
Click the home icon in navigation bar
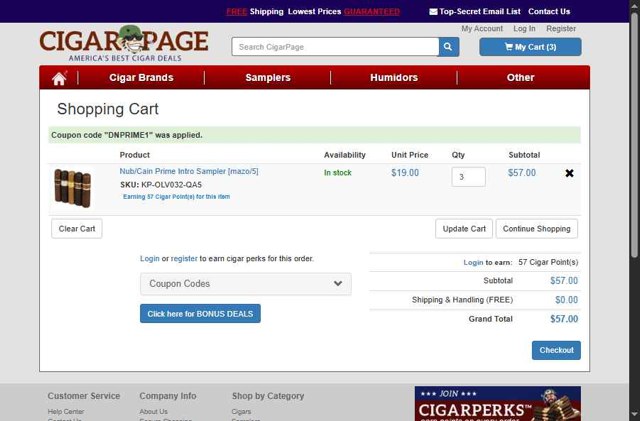[x=59, y=78]
